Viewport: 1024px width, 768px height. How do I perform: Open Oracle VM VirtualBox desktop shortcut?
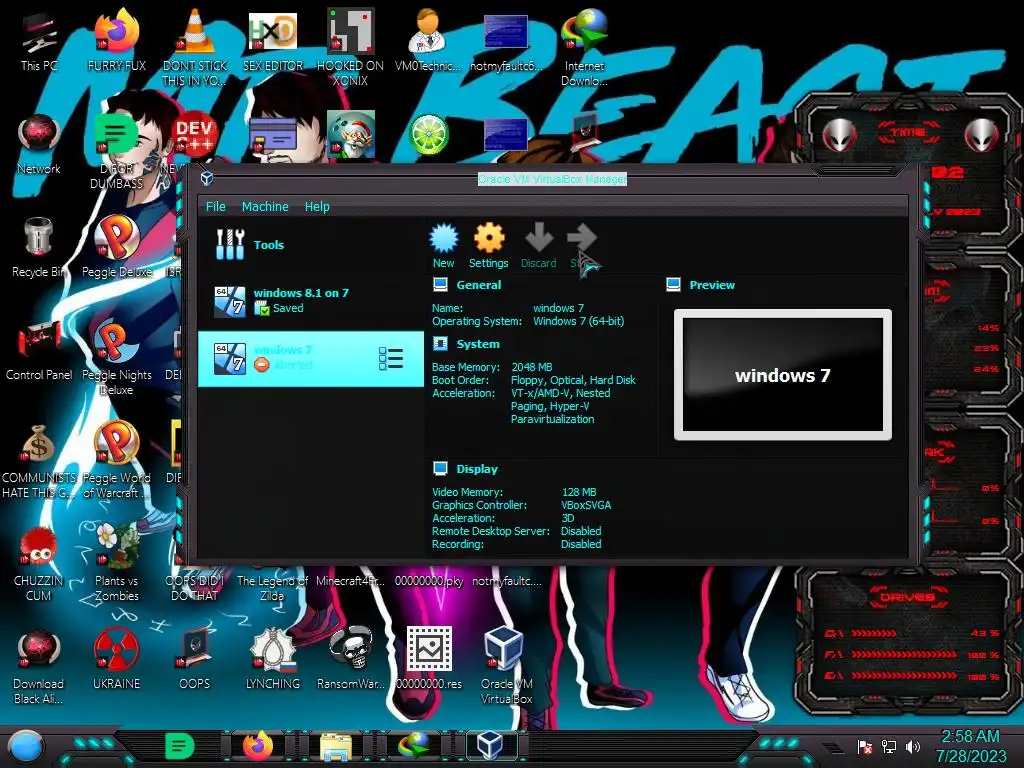(507, 666)
